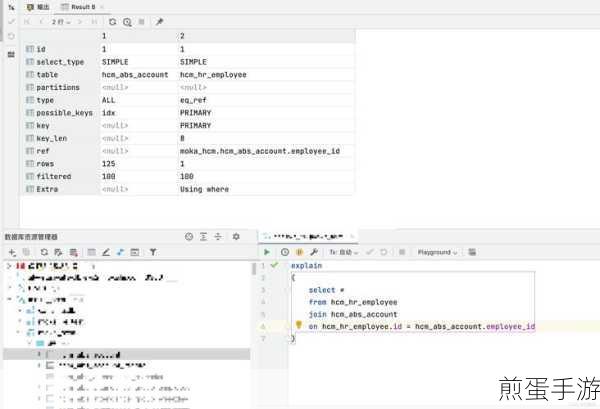Click the rollback icon in left gutter
Screen dimensions: 600x409
(x=11, y=36)
